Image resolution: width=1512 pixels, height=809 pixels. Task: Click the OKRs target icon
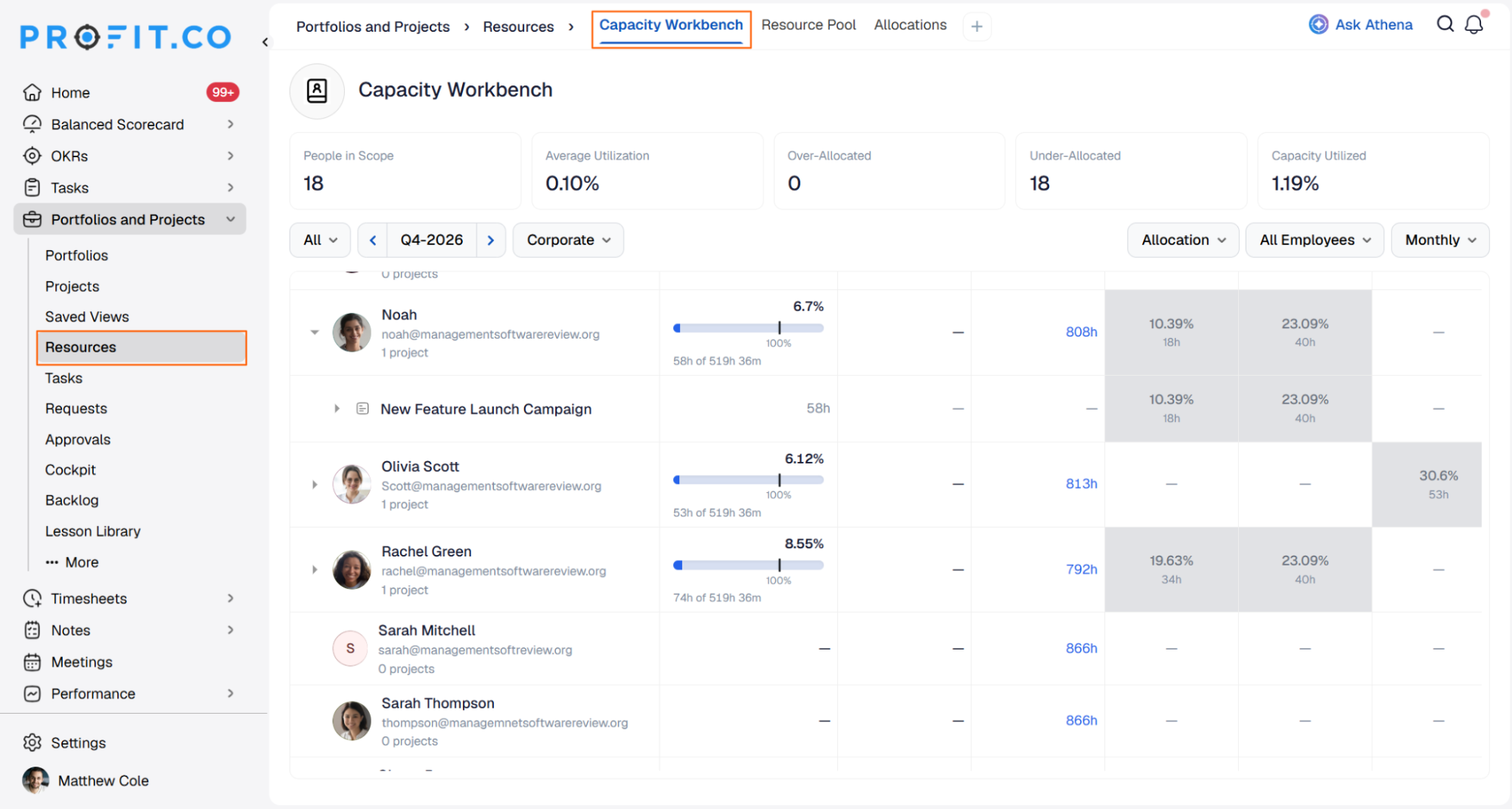coord(32,156)
